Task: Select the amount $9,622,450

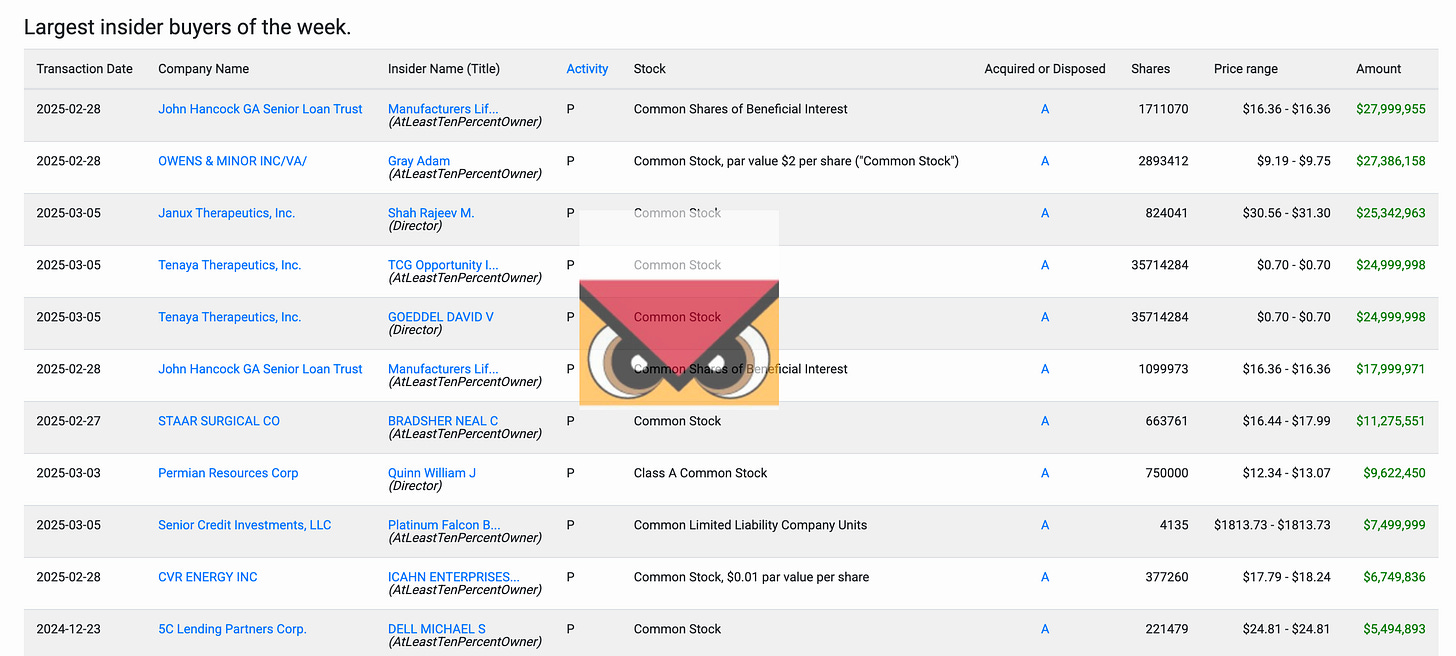Action: point(1395,473)
